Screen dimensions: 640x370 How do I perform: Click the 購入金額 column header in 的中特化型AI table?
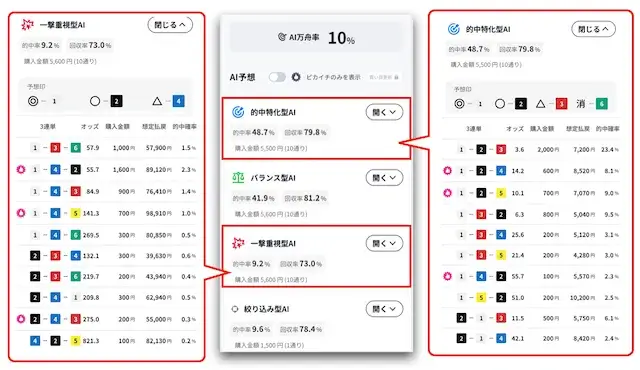point(542,129)
